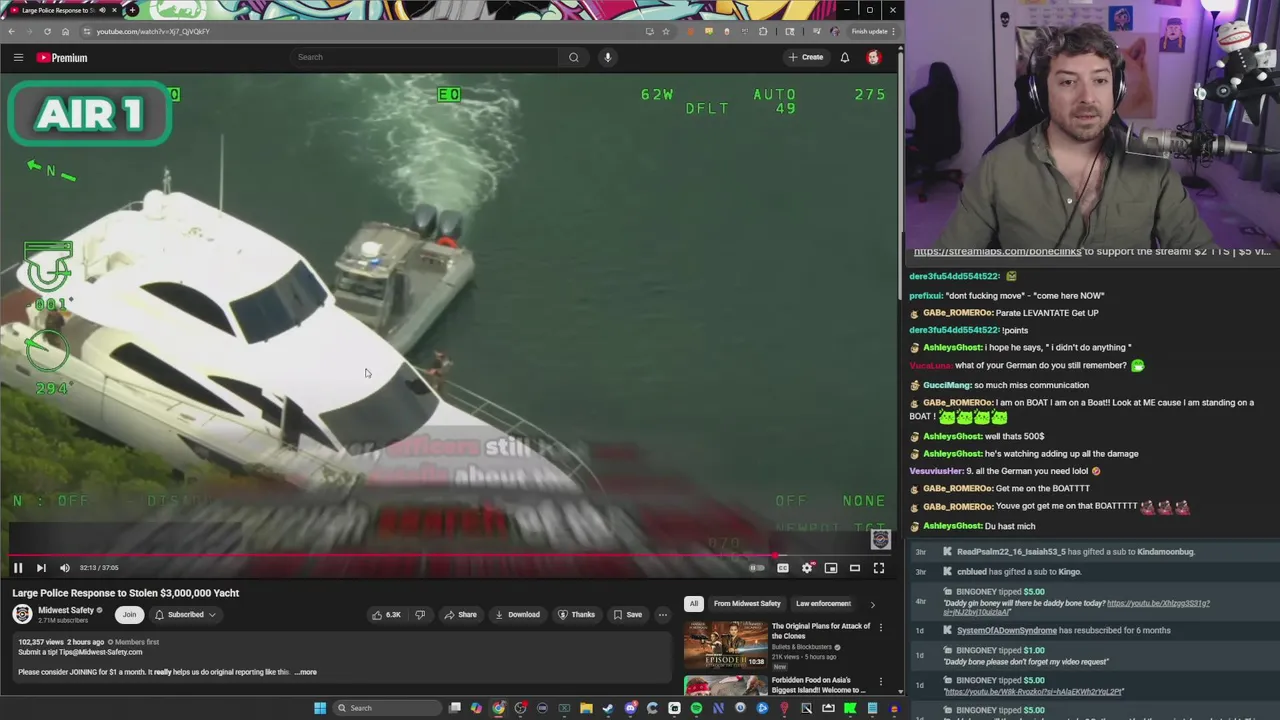1280x720 pixels.
Task: Enter fullscreen video mode
Action: pyautogui.click(x=879, y=568)
